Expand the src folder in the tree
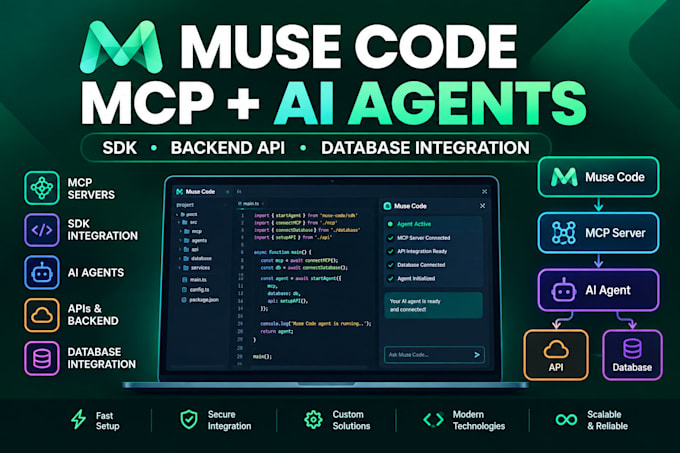Image resolution: width=680 pixels, height=453 pixels. (188, 222)
